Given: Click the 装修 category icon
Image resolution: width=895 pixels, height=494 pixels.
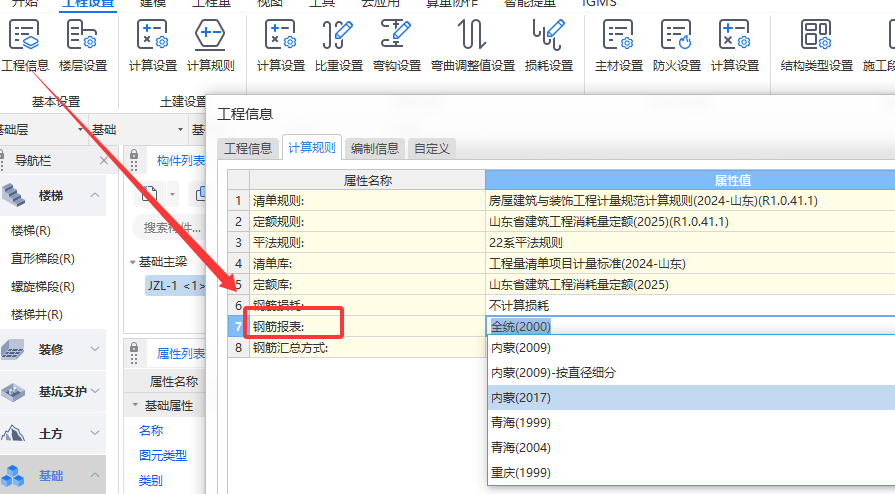Looking at the screenshot, I should [13, 349].
